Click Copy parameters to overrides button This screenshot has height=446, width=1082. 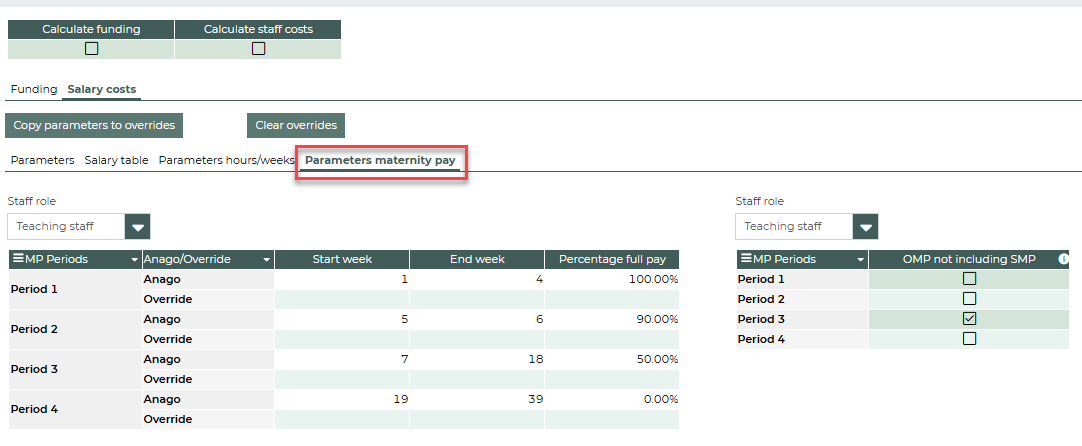95,126
